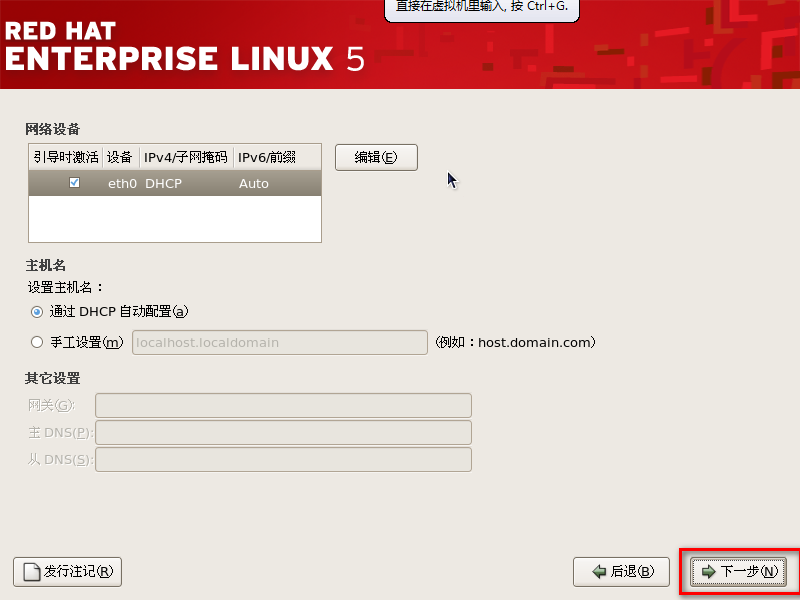The width and height of the screenshot is (800, 600).
Task: Click Auto IPv6 value in eth0 row
Action: pyautogui.click(x=254, y=184)
